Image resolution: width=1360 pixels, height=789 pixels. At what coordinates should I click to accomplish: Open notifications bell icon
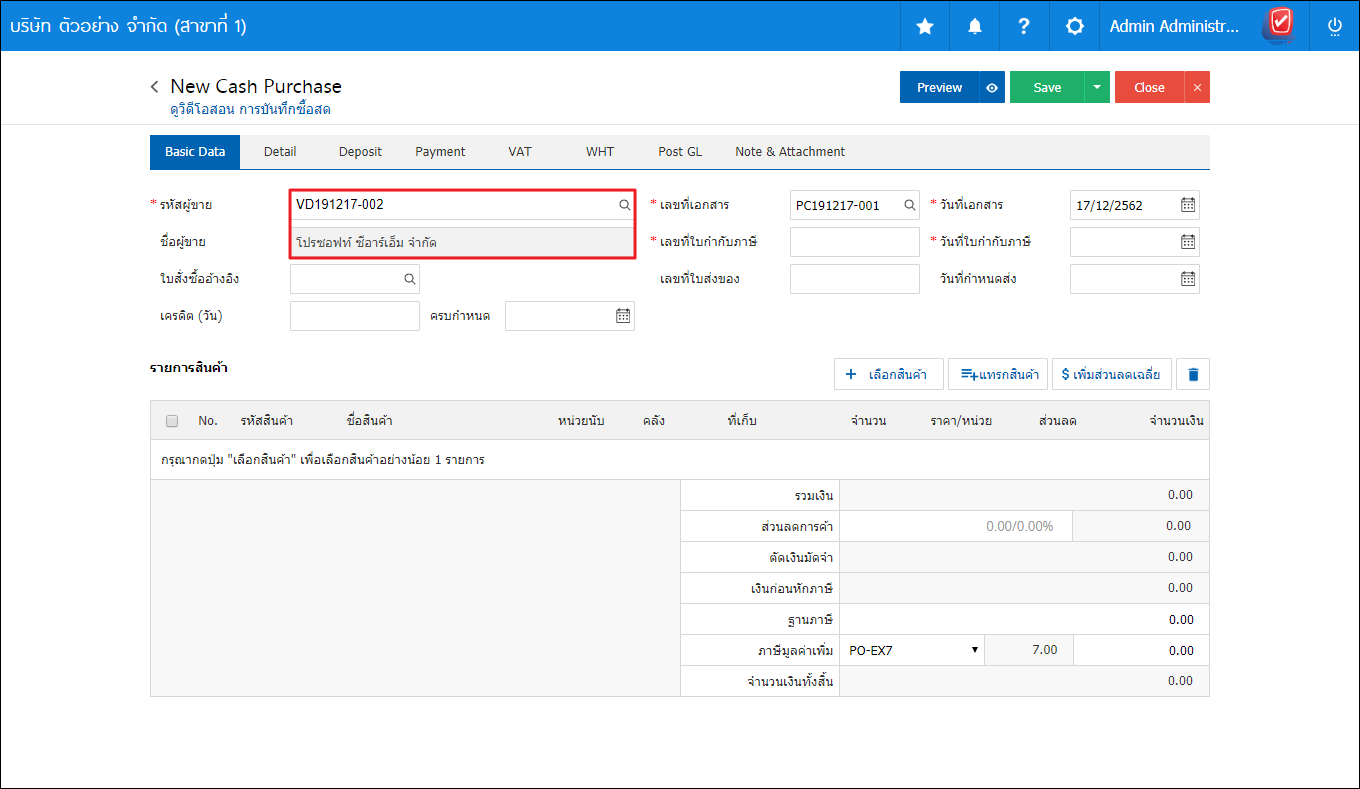975,27
